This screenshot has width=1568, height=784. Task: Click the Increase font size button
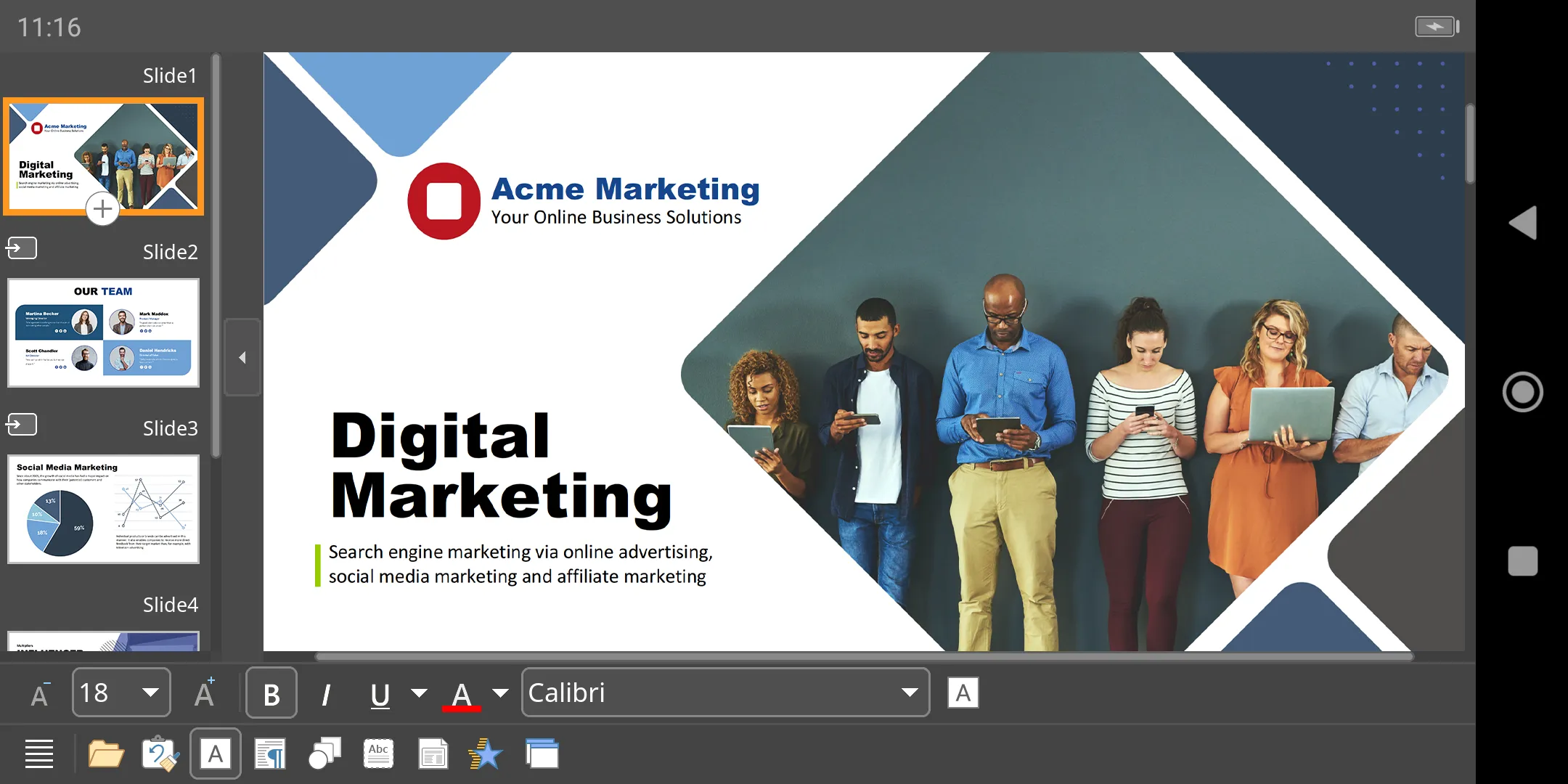point(204,693)
